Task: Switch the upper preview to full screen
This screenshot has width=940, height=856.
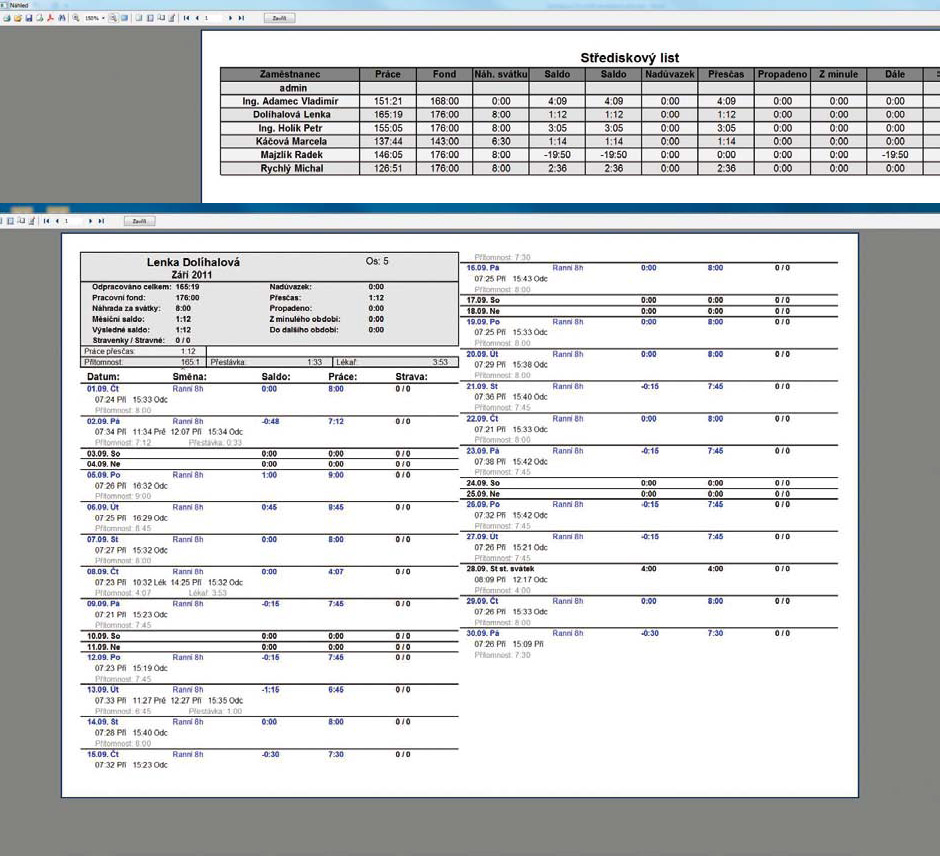Action: 124,18
